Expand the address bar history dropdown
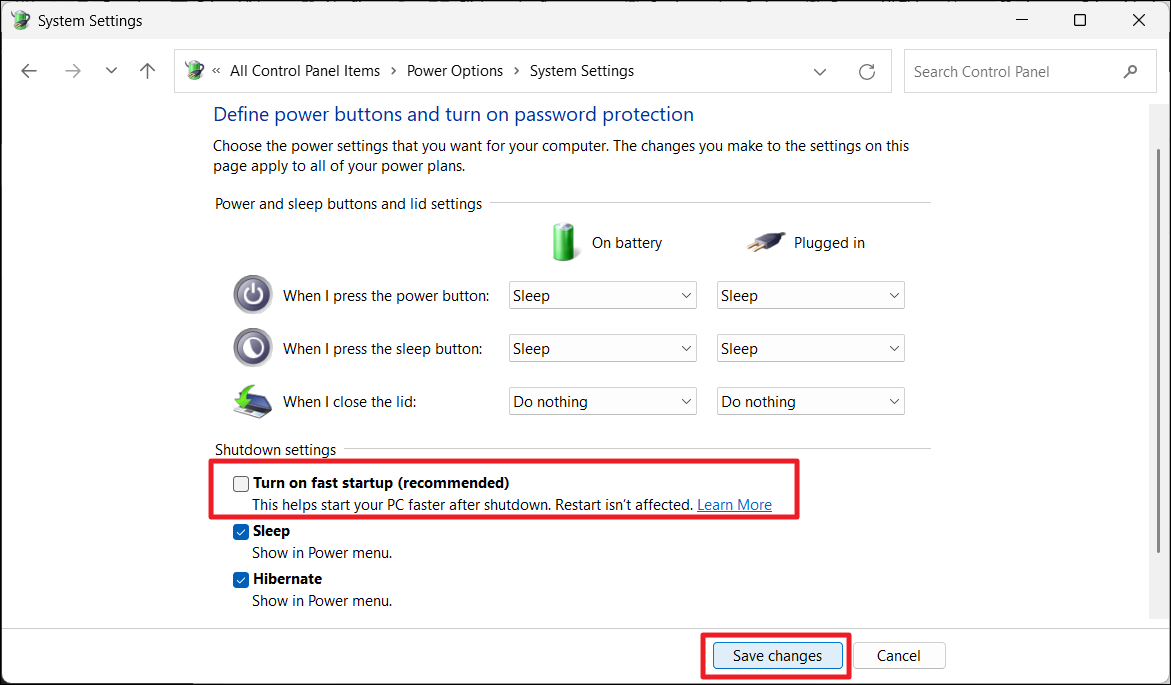Screen dimensions: 1171x685 click(x=820, y=72)
